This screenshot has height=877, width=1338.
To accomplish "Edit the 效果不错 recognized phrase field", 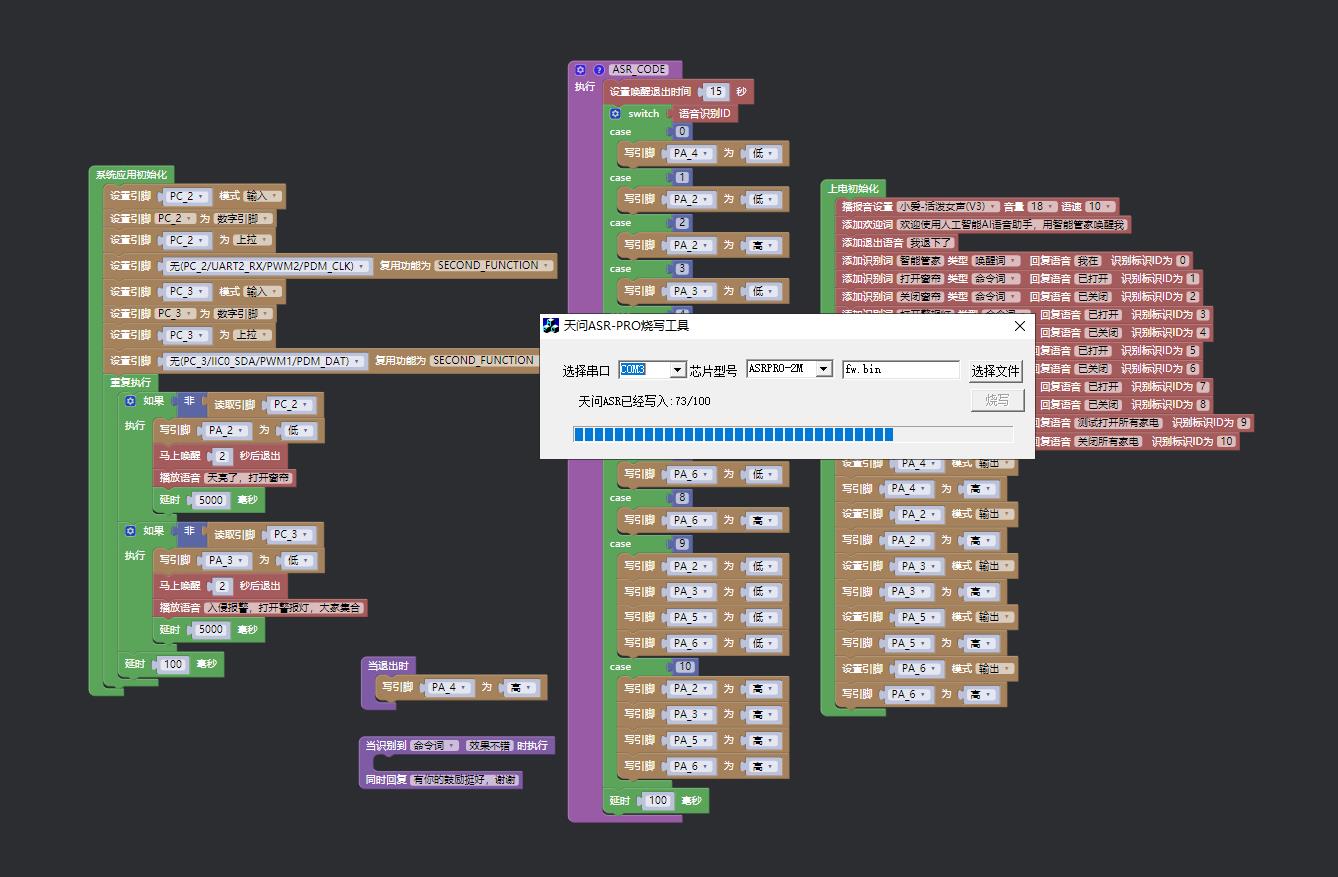I will tap(489, 746).
